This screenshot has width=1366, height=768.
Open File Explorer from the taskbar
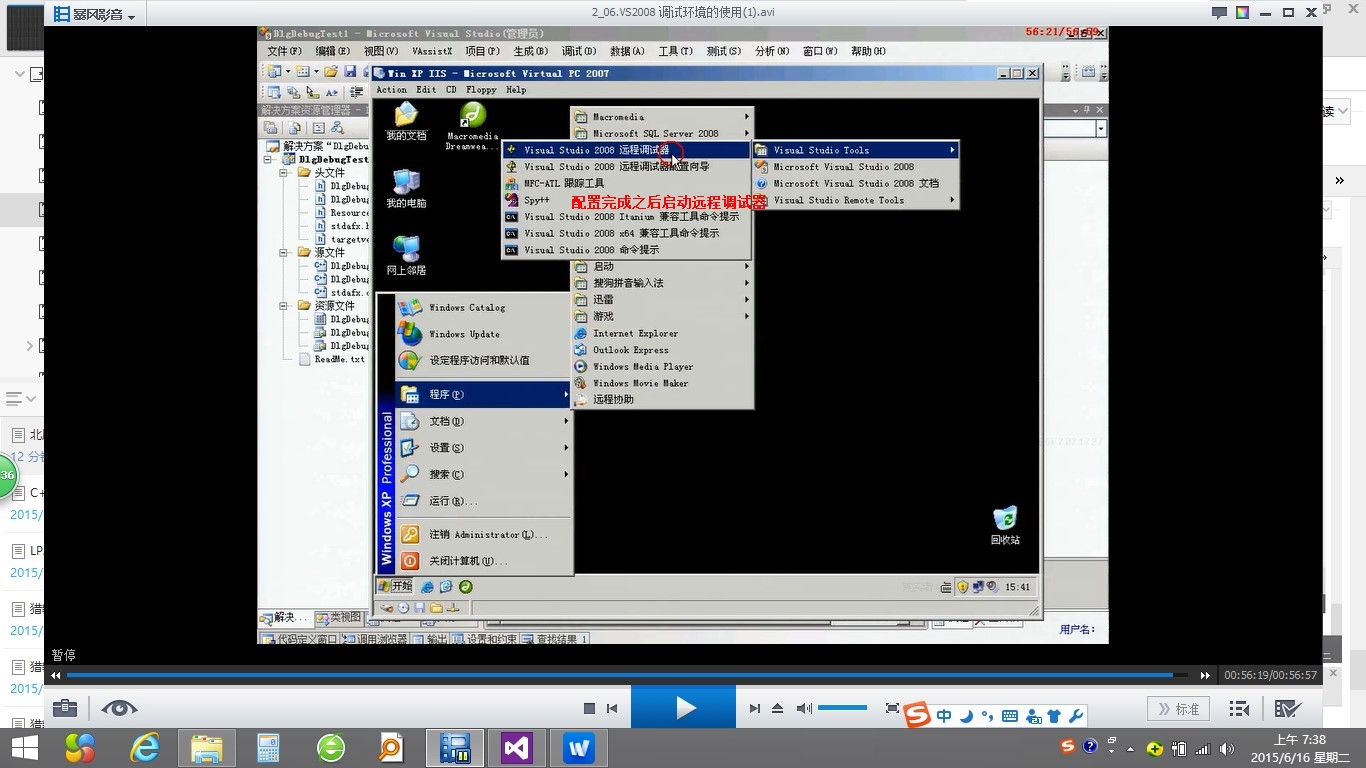coord(206,748)
